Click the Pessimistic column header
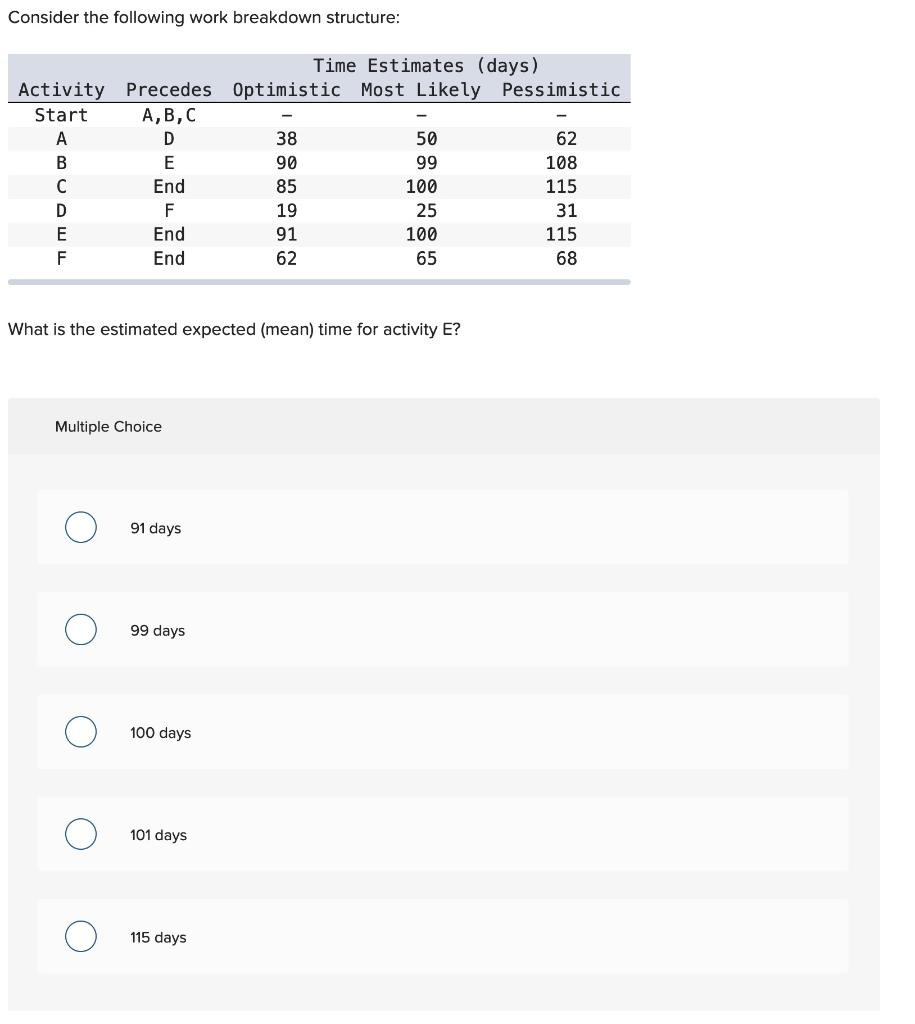 pos(562,90)
